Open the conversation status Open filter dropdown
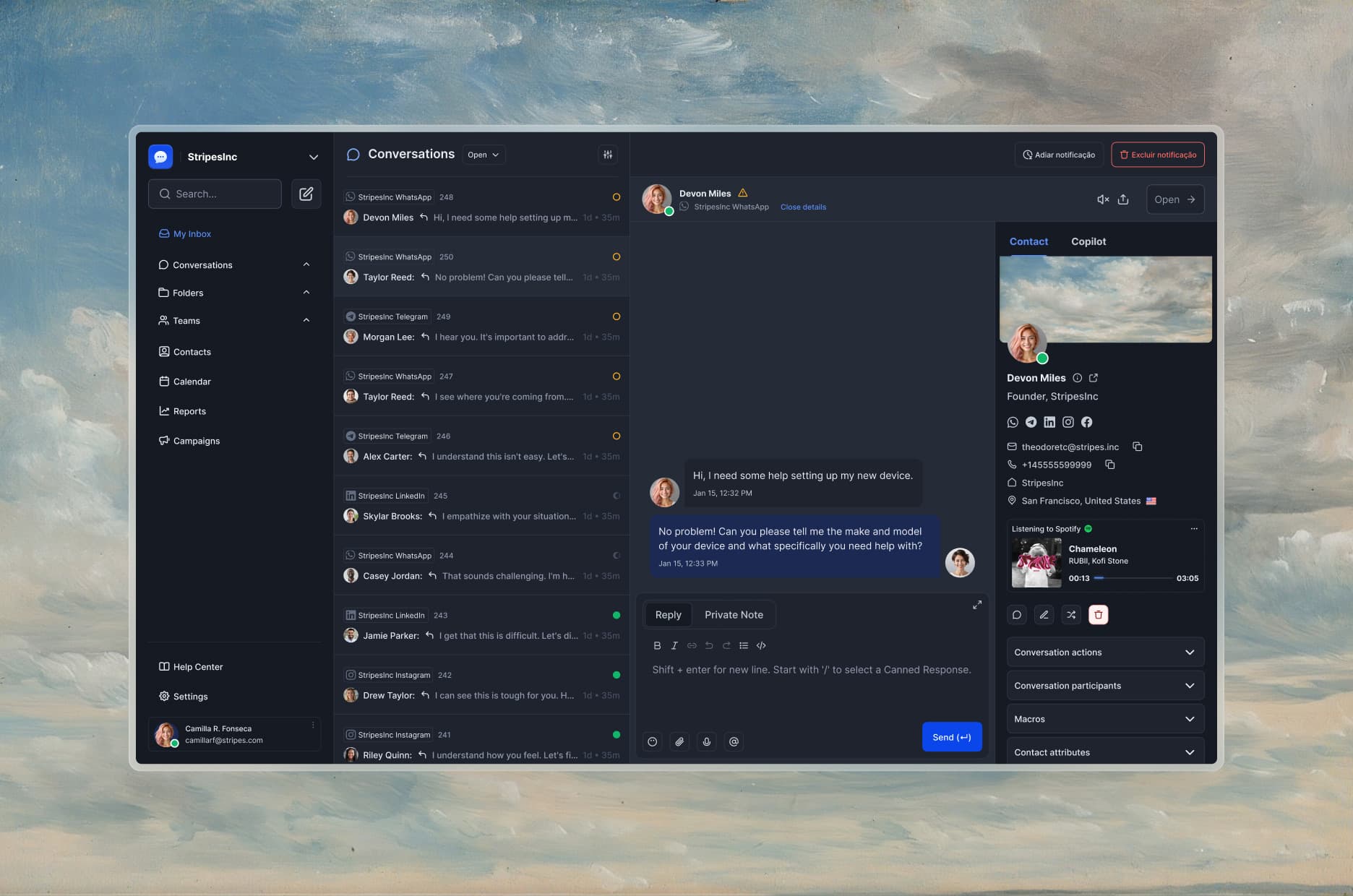Image resolution: width=1353 pixels, height=896 pixels. 484,155
